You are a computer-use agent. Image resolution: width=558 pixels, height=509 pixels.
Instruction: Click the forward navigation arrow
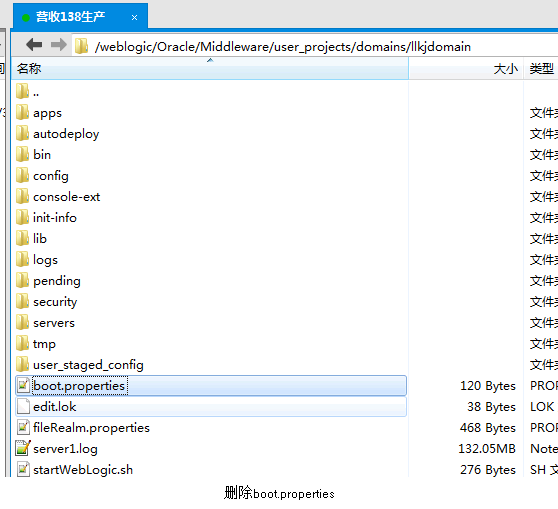click(59, 45)
